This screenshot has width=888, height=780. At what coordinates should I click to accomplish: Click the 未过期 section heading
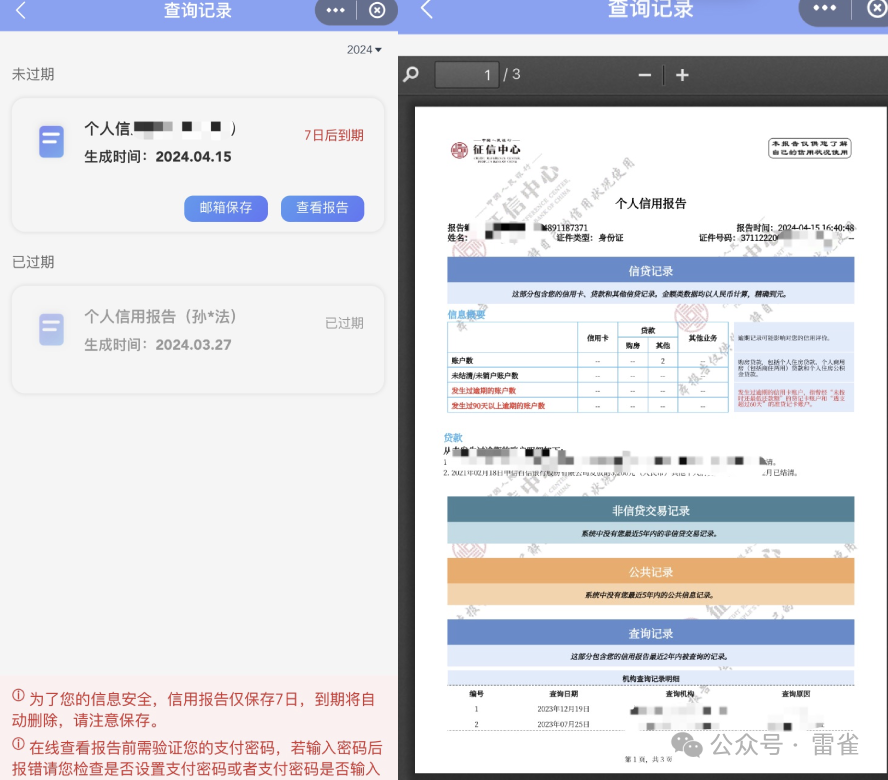tap(33, 74)
